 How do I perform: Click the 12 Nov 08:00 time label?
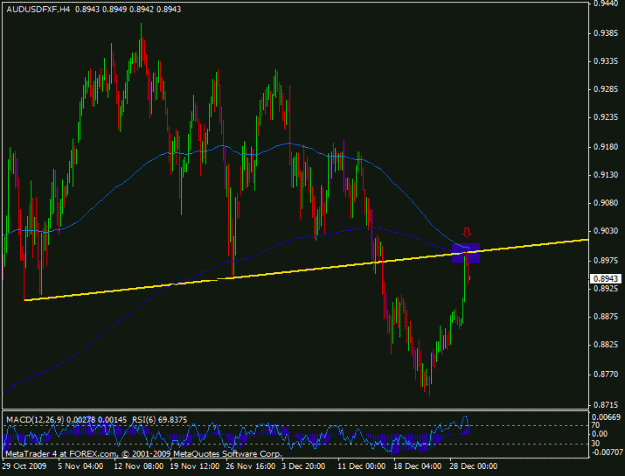click(138, 466)
